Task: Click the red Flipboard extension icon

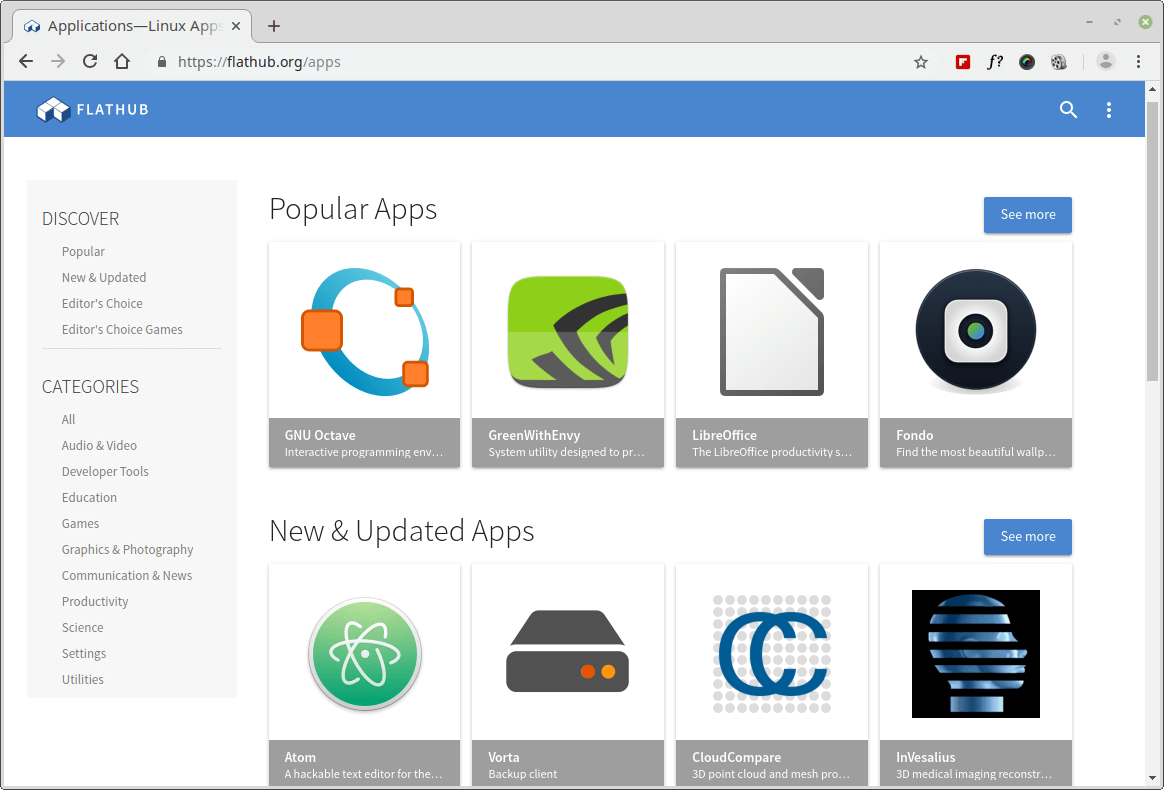Action: [x=963, y=62]
